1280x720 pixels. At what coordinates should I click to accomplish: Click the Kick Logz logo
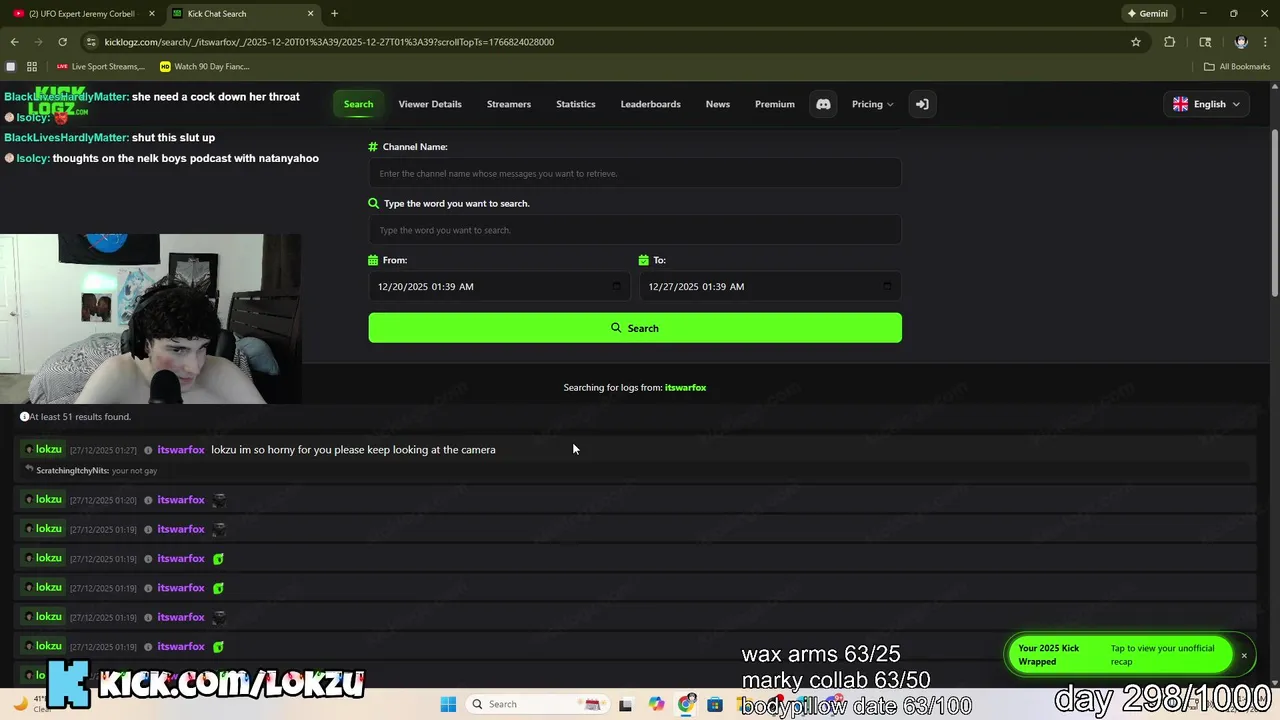pyautogui.click(x=57, y=101)
